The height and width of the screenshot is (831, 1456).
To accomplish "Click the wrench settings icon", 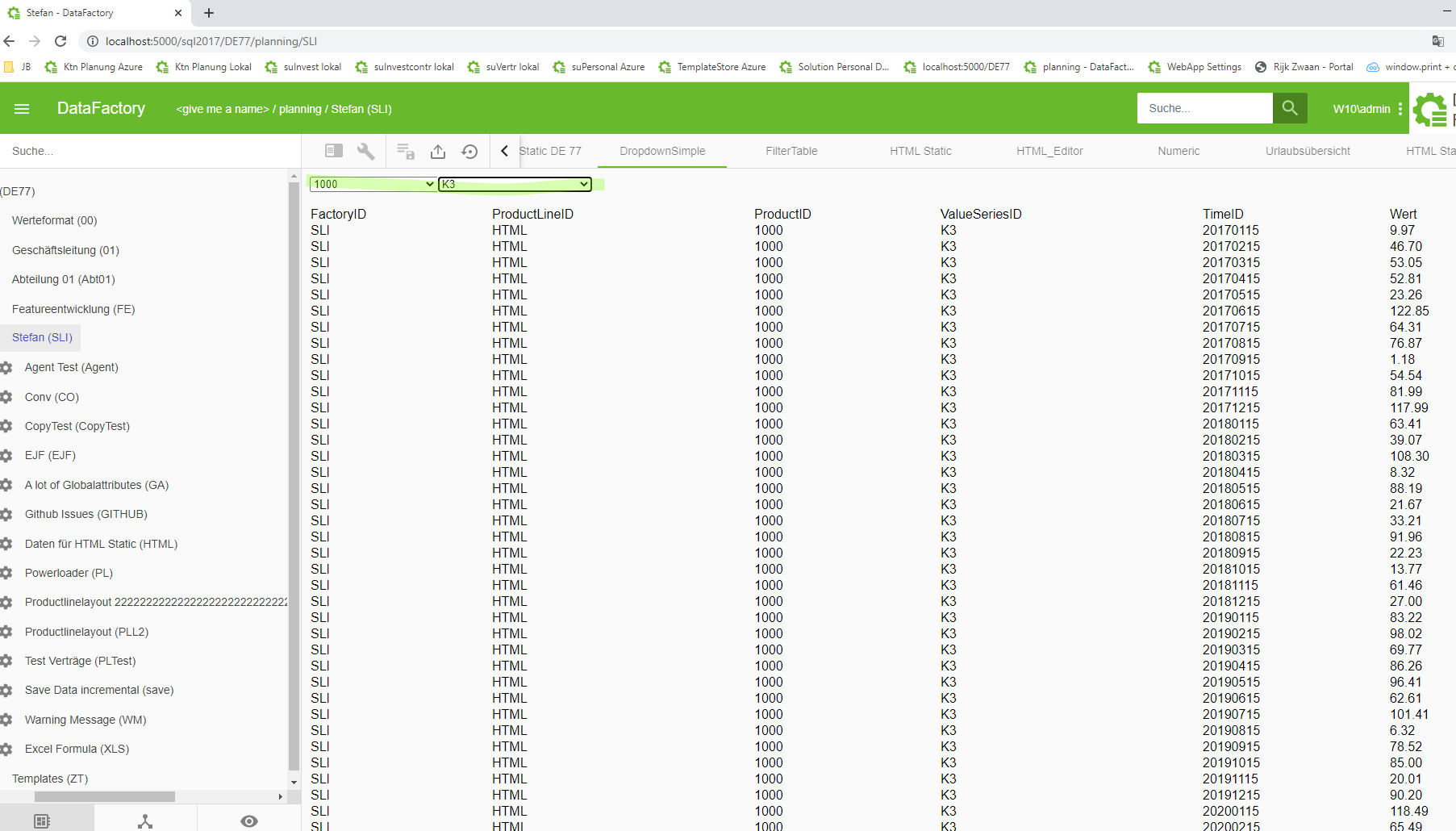I will click(366, 151).
